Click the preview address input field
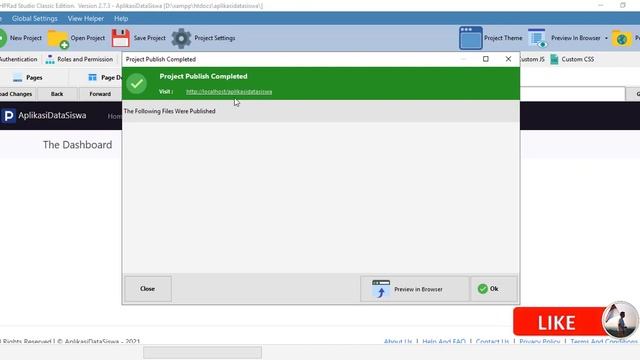 pos(572,94)
